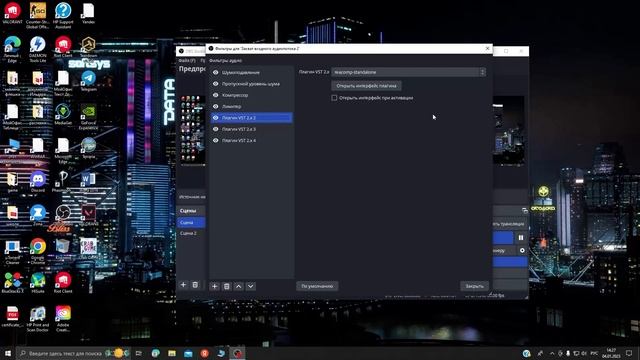Toggle eye icon for Плагин VST 2.x 3
Viewport: 640px width, 360px height.
pos(216,129)
